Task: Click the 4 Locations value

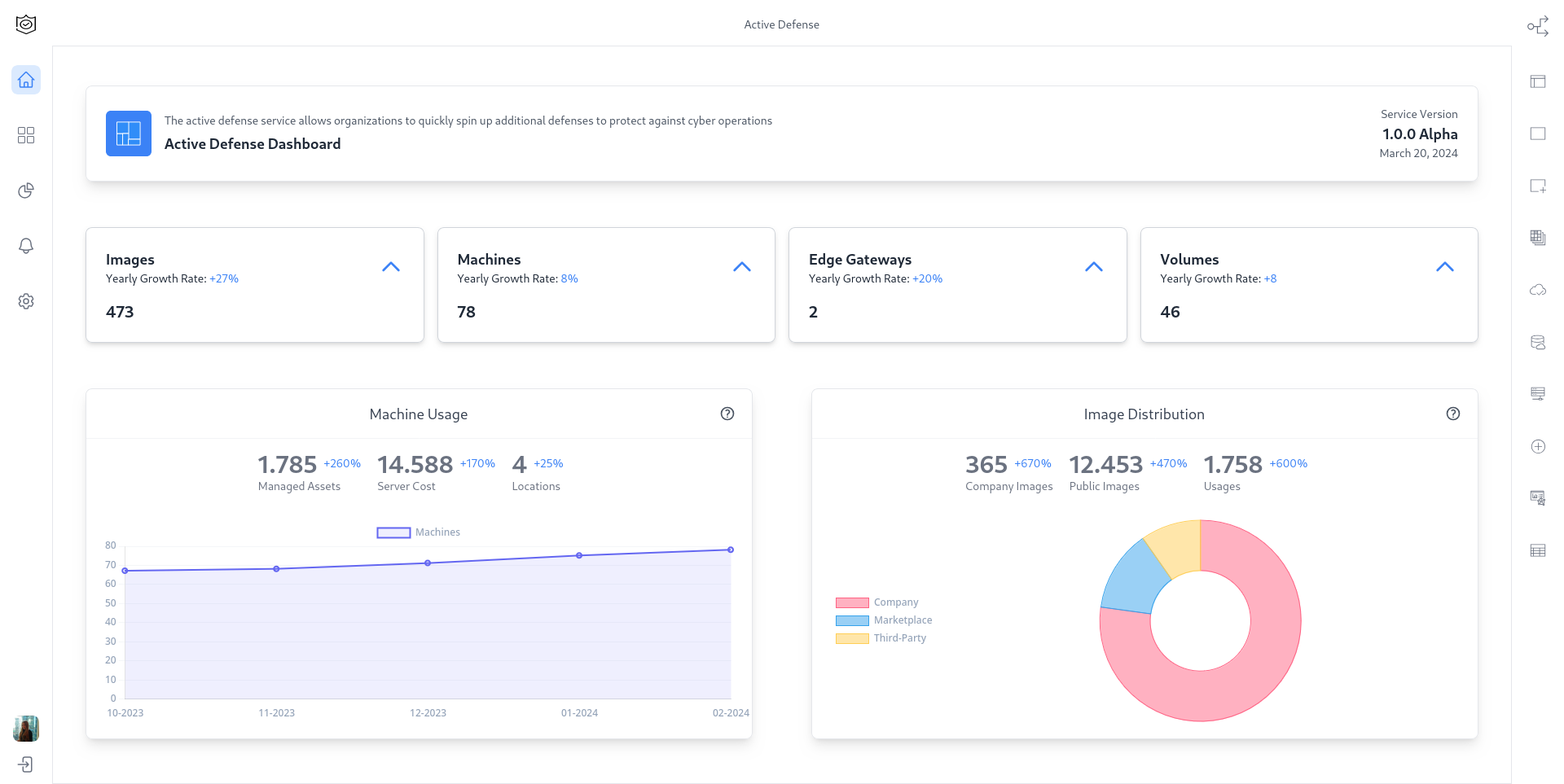Action: coord(519,465)
